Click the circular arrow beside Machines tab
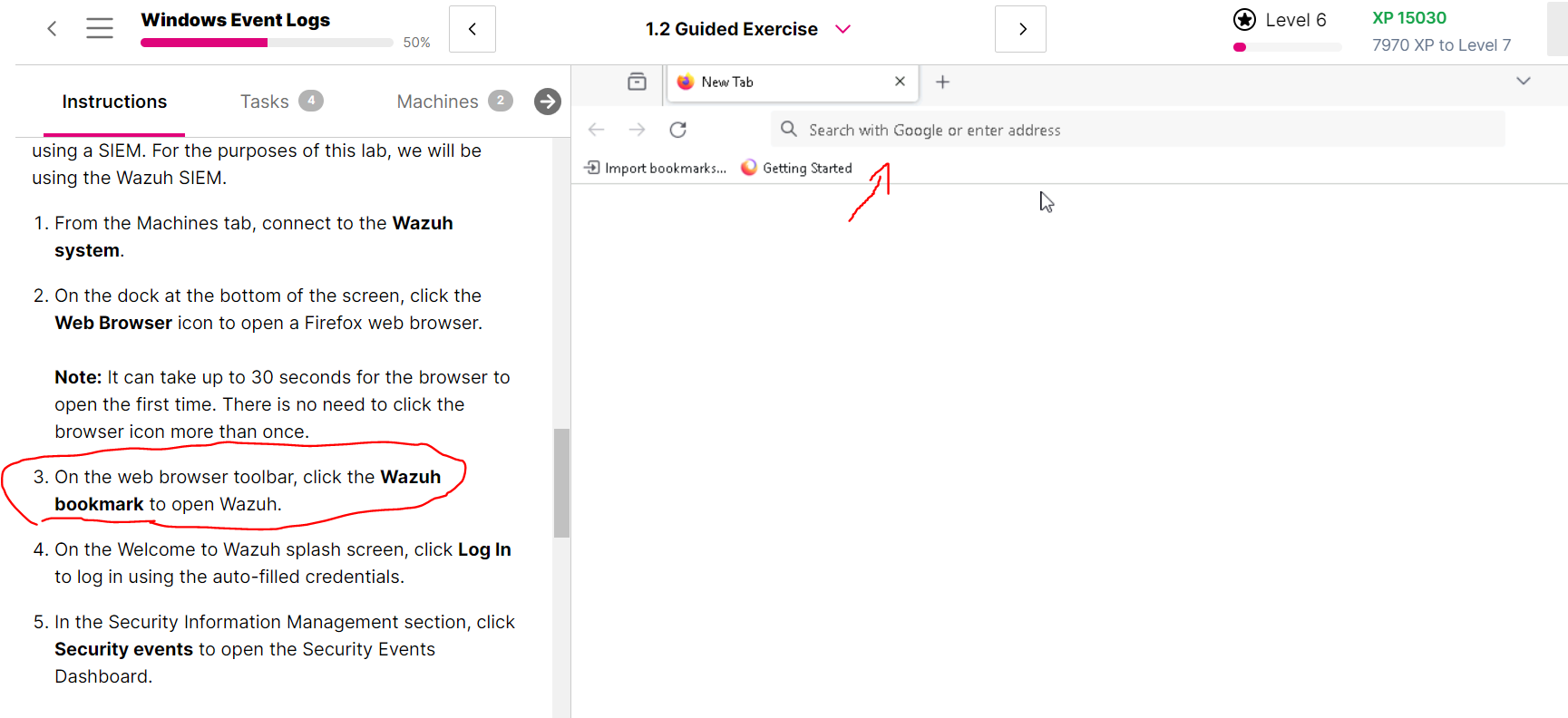 click(547, 102)
